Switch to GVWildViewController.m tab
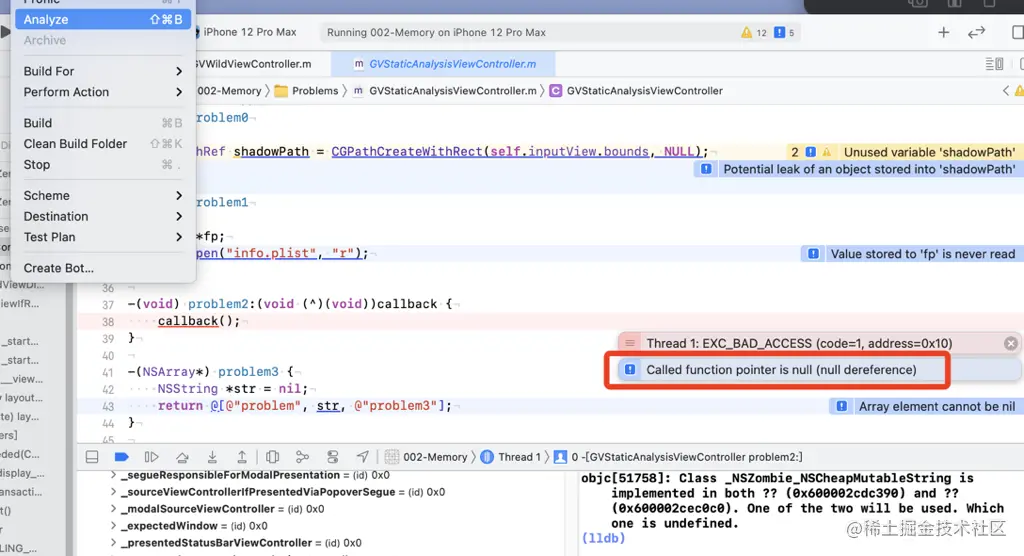This screenshot has width=1024, height=556. (x=255, y=64)
